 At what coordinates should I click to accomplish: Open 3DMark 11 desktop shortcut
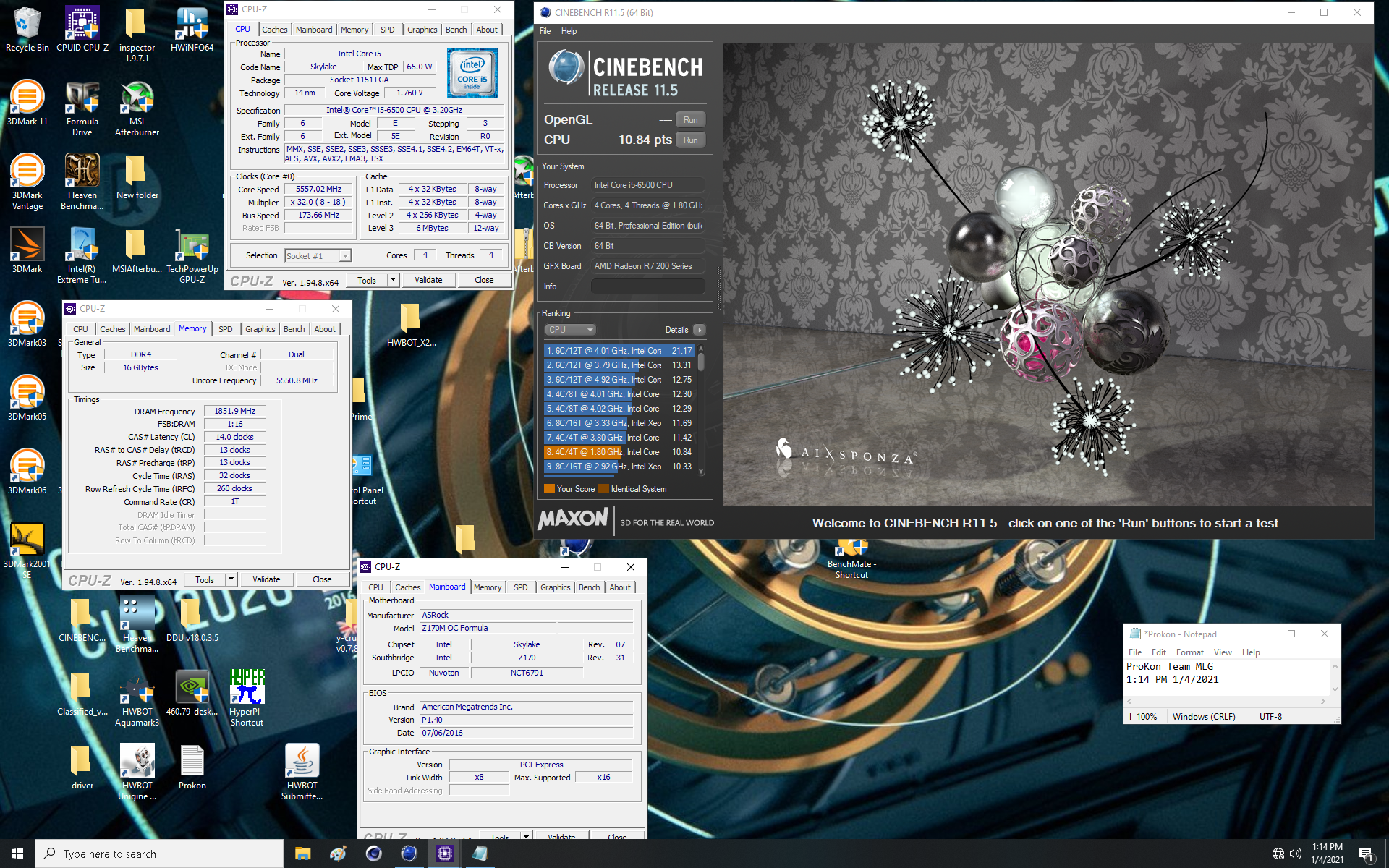tap(27, 103)
